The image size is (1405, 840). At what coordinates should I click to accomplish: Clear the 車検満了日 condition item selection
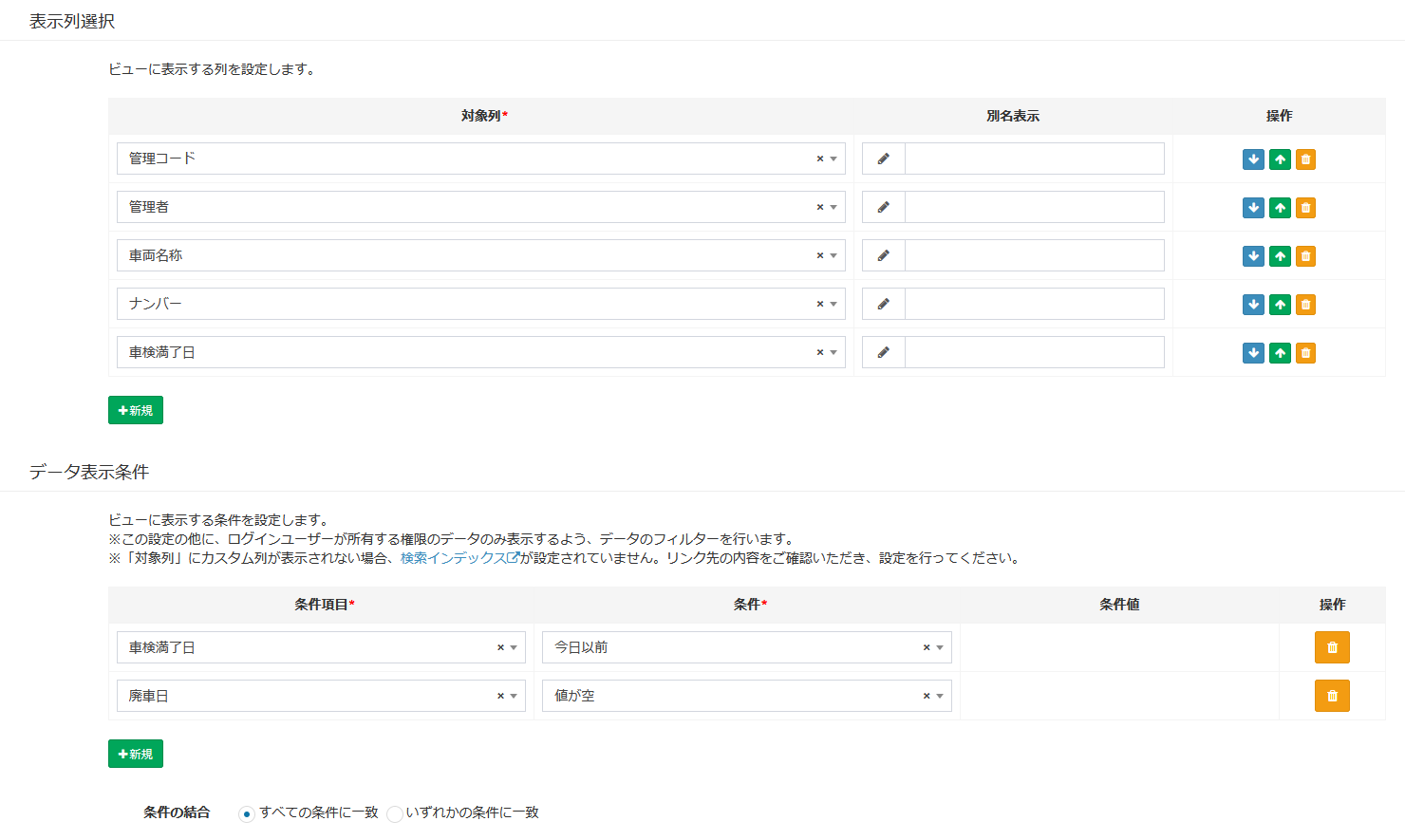click(x=500, y=647)
